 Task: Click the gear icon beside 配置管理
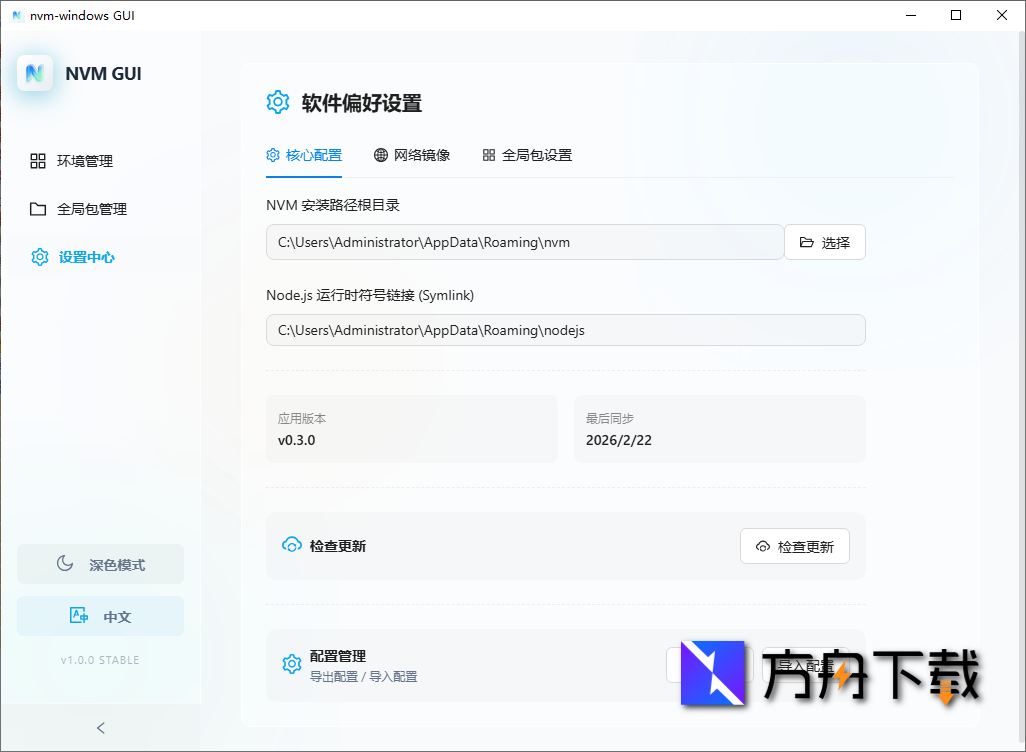coord(292,663)
